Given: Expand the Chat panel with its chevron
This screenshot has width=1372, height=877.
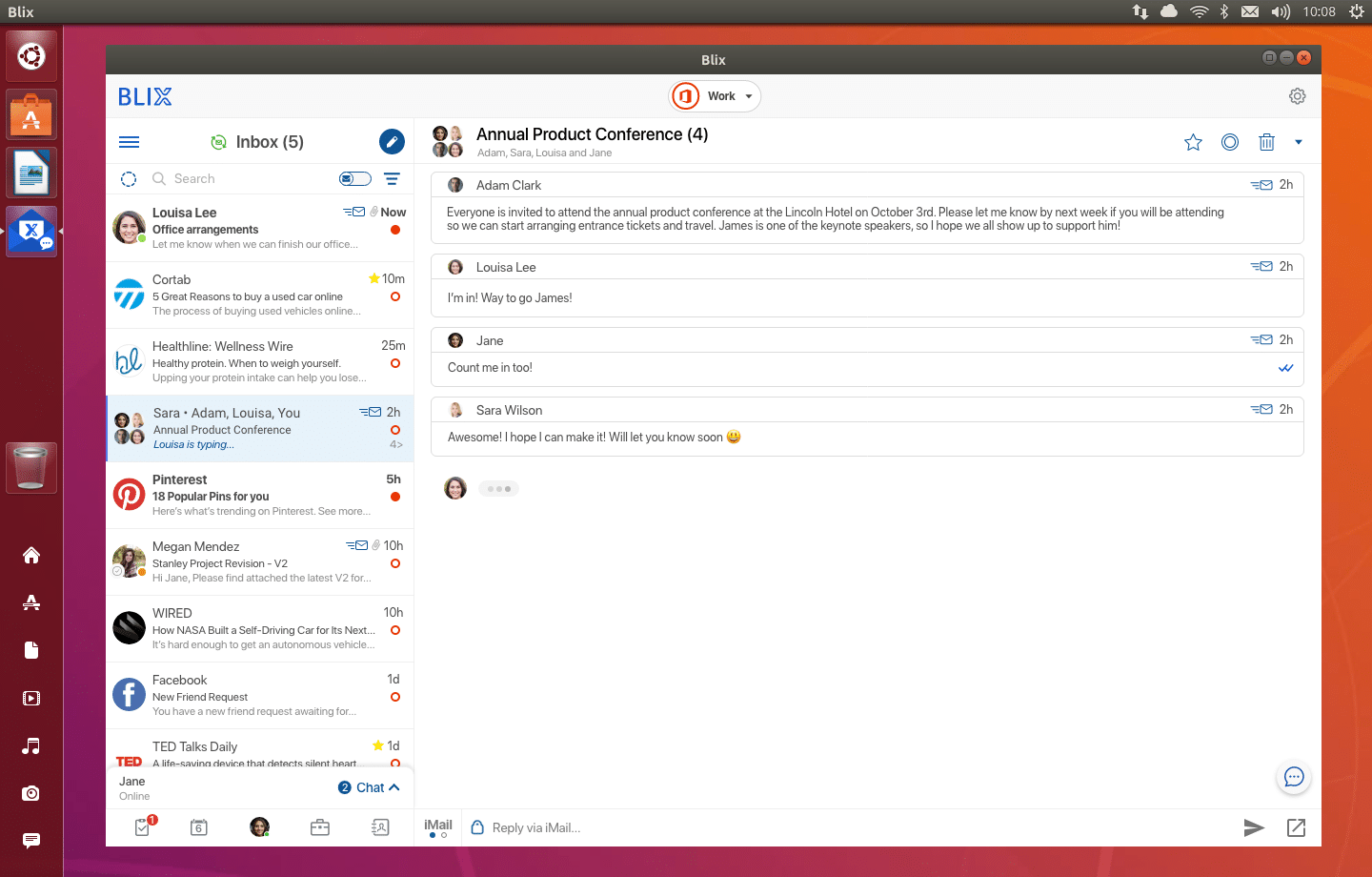Looking at the screenshot, I should point(394,787).
